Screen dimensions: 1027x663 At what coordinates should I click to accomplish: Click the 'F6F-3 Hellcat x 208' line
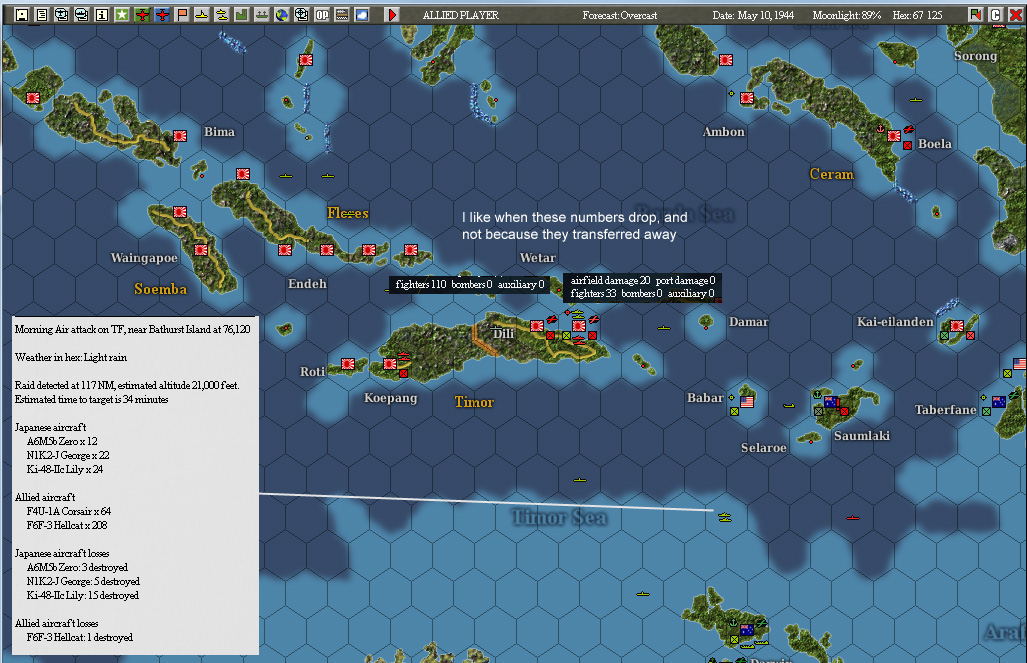[x=67, y=525]
